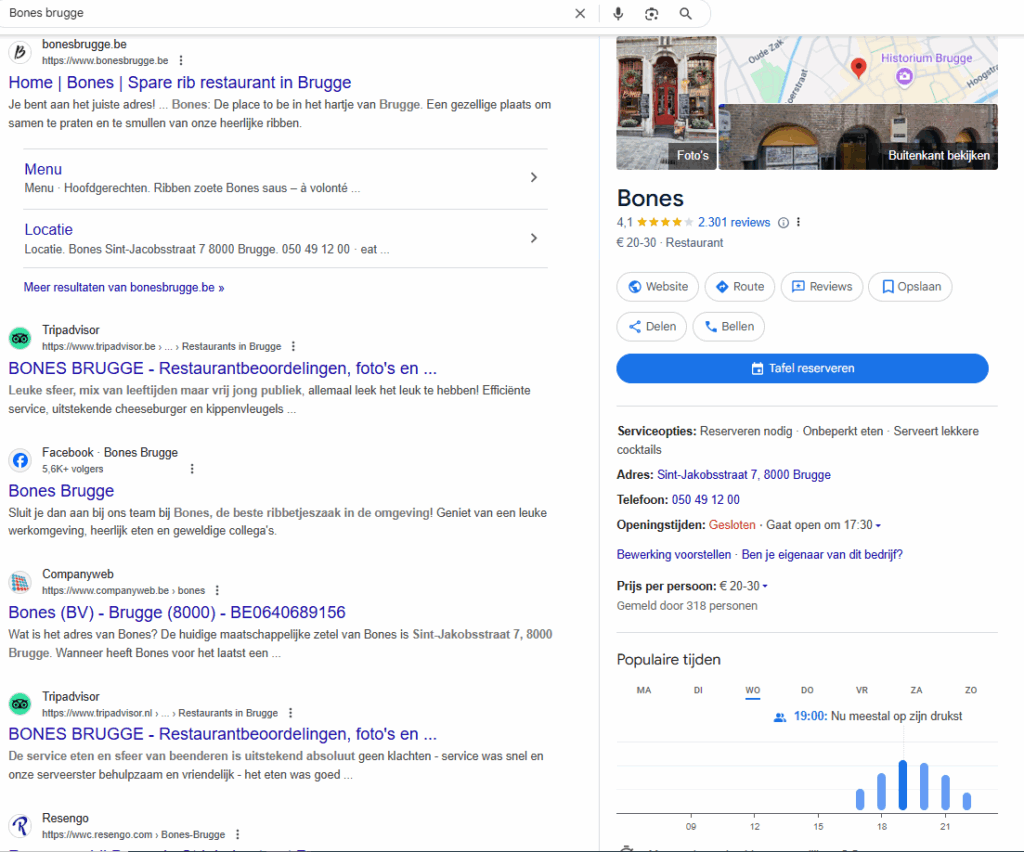Viewport: 1024px width, 852px height.
Task: Open Home | Bones spare rib restaurant link
Action: [180, 83]
